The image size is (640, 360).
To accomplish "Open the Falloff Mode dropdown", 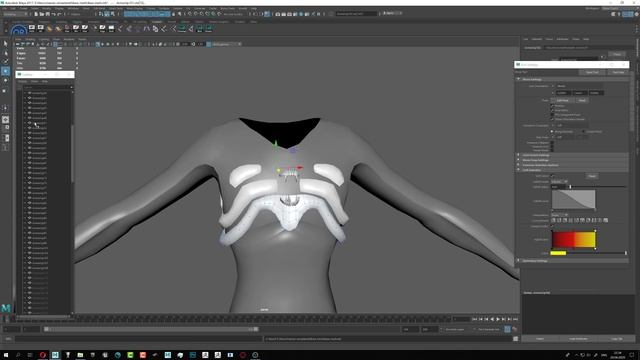I will point(560,181).
